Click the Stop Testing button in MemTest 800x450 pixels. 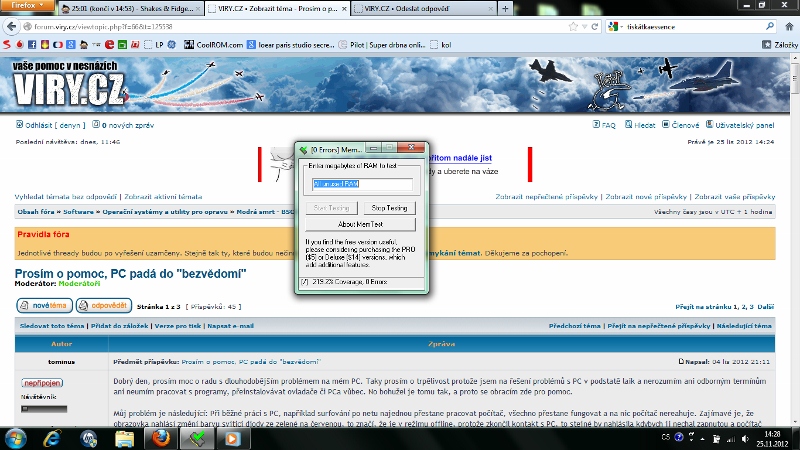pyautogui.click(x=389, y=208)
